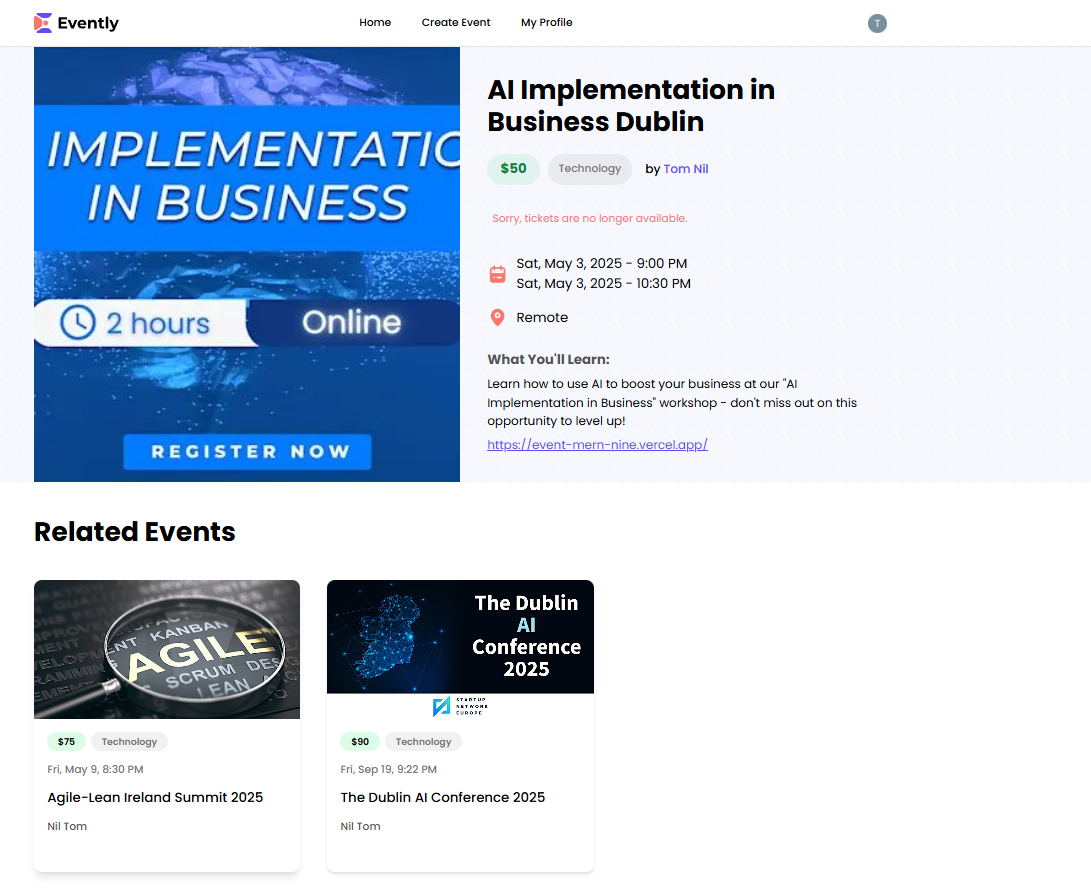Select the Agile-Lean Ireland Summit 2025 title
The width and height of the screenshot is (1091, 892).
coord(155,797)
